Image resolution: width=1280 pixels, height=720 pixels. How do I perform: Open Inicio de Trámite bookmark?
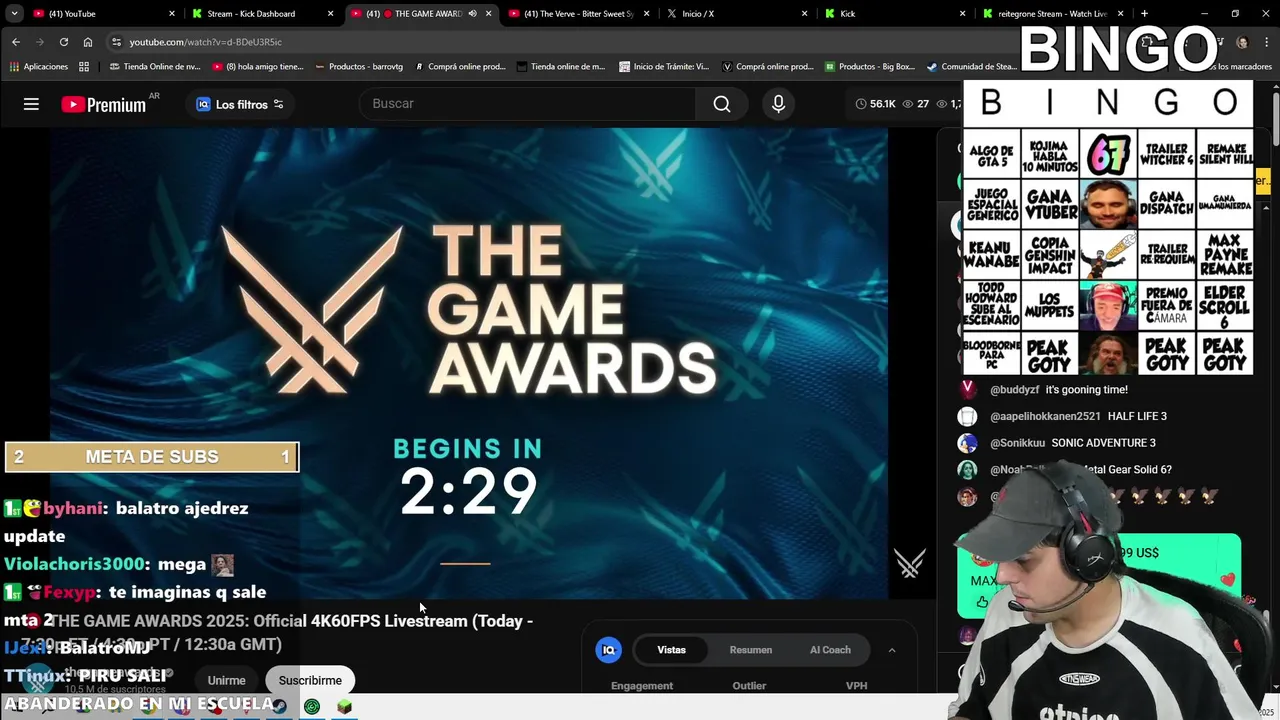(x=664, y=67)
